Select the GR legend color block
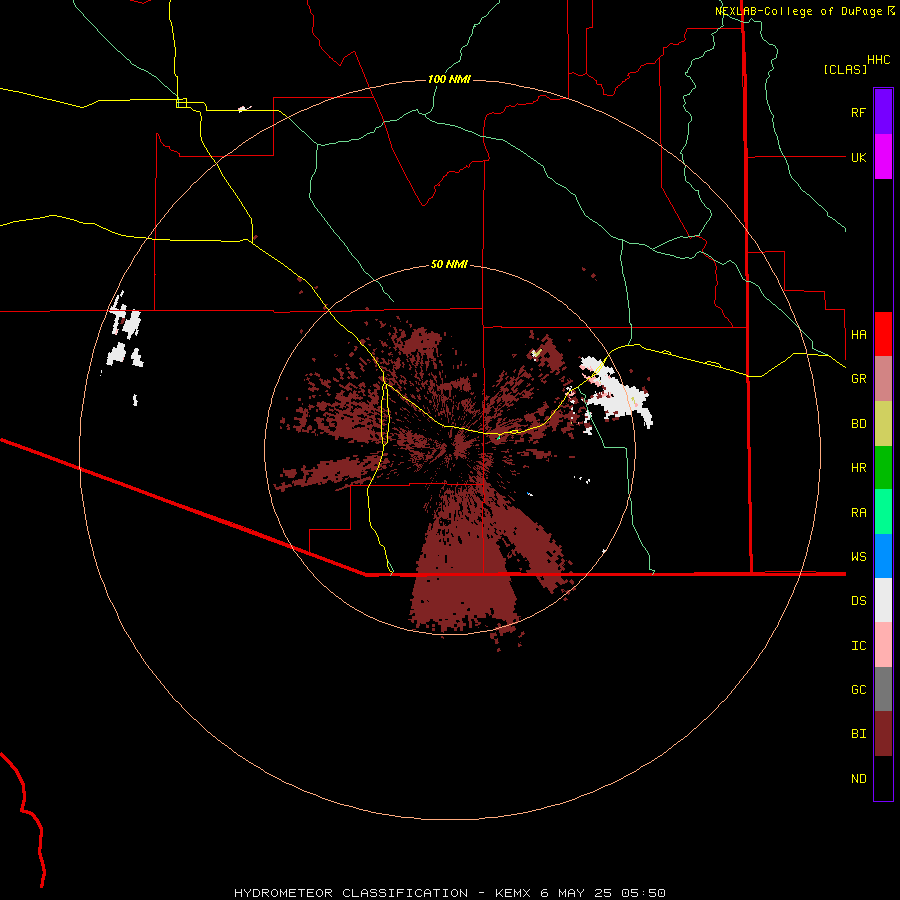This screenshot has width=900, height=900. click(x=883, y=379)
